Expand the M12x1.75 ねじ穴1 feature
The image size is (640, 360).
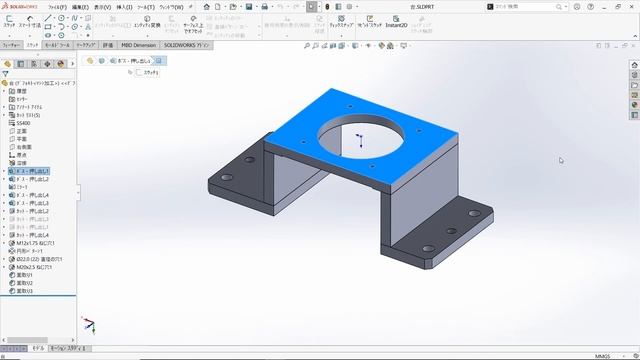[x=4, y=243]
